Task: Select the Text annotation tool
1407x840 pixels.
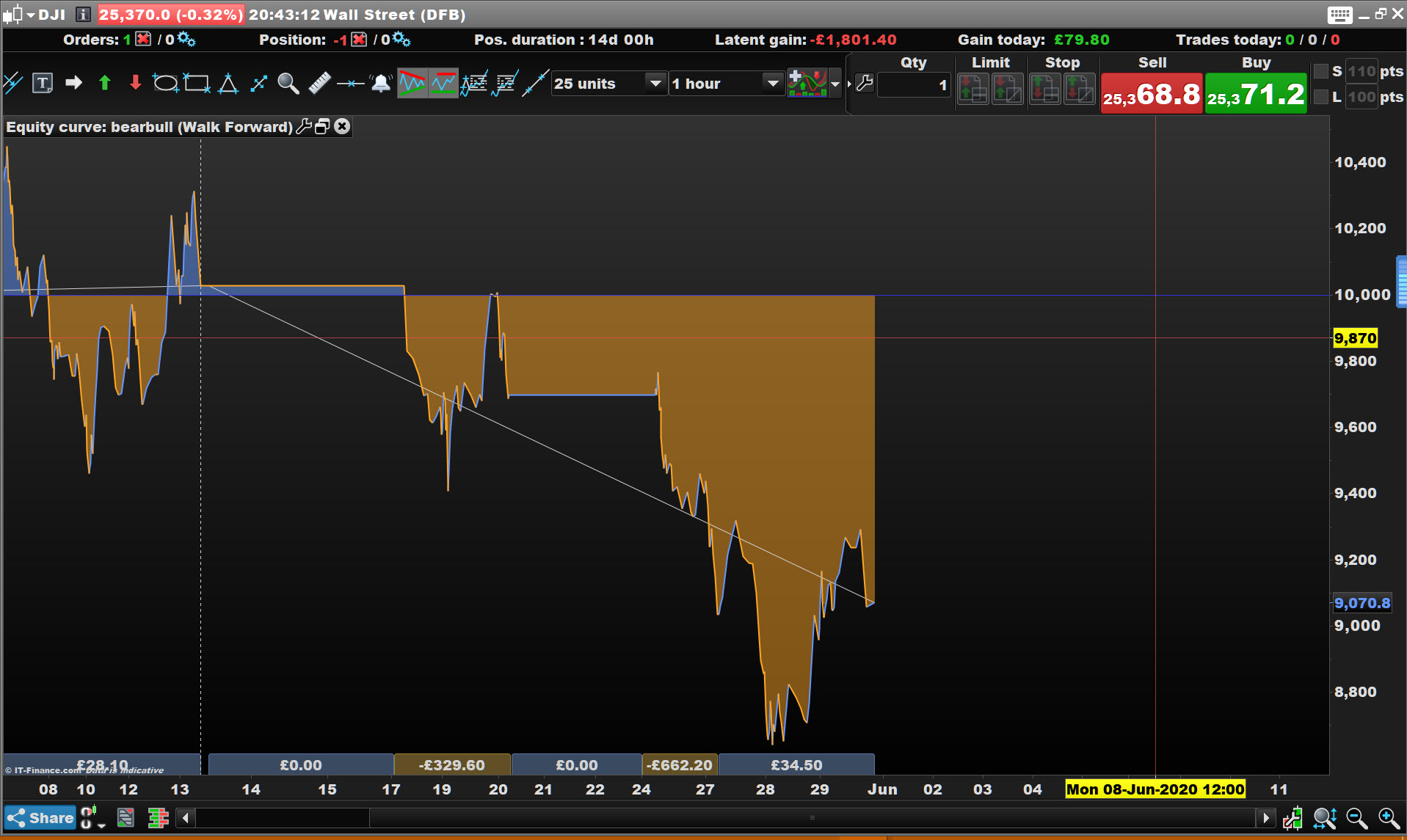Action: tap(43, 83)
